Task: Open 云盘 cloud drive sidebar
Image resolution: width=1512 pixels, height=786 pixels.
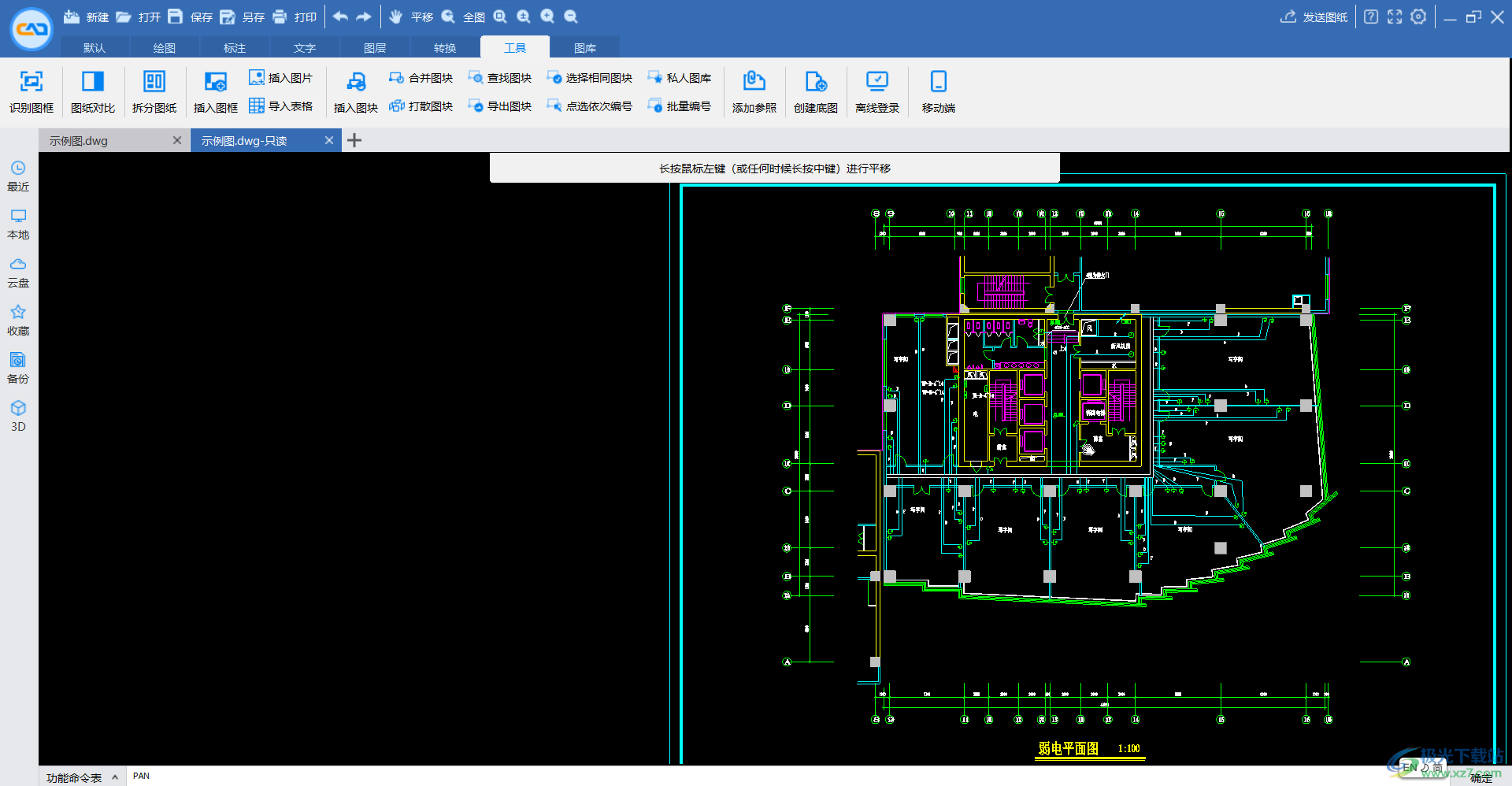Action: pos(18,273)
